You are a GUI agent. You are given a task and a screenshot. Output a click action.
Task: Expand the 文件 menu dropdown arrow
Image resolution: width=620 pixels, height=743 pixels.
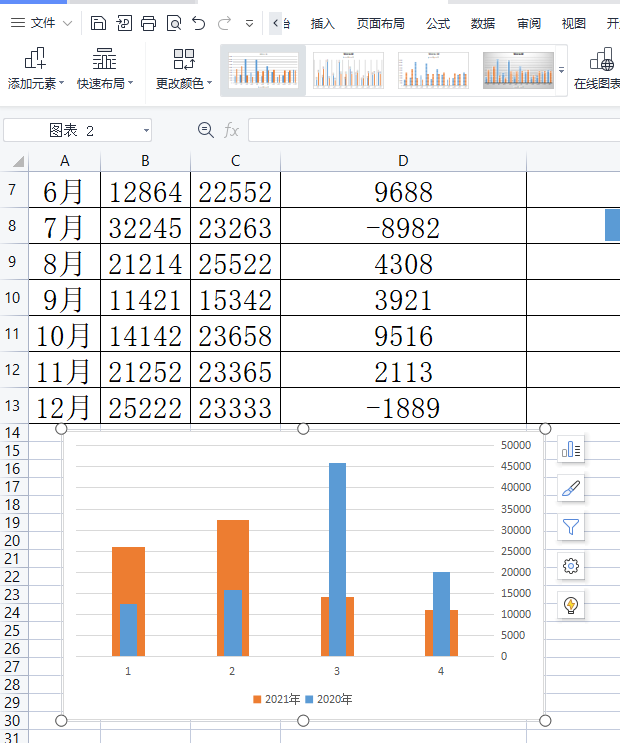click(x=67, y=23)
